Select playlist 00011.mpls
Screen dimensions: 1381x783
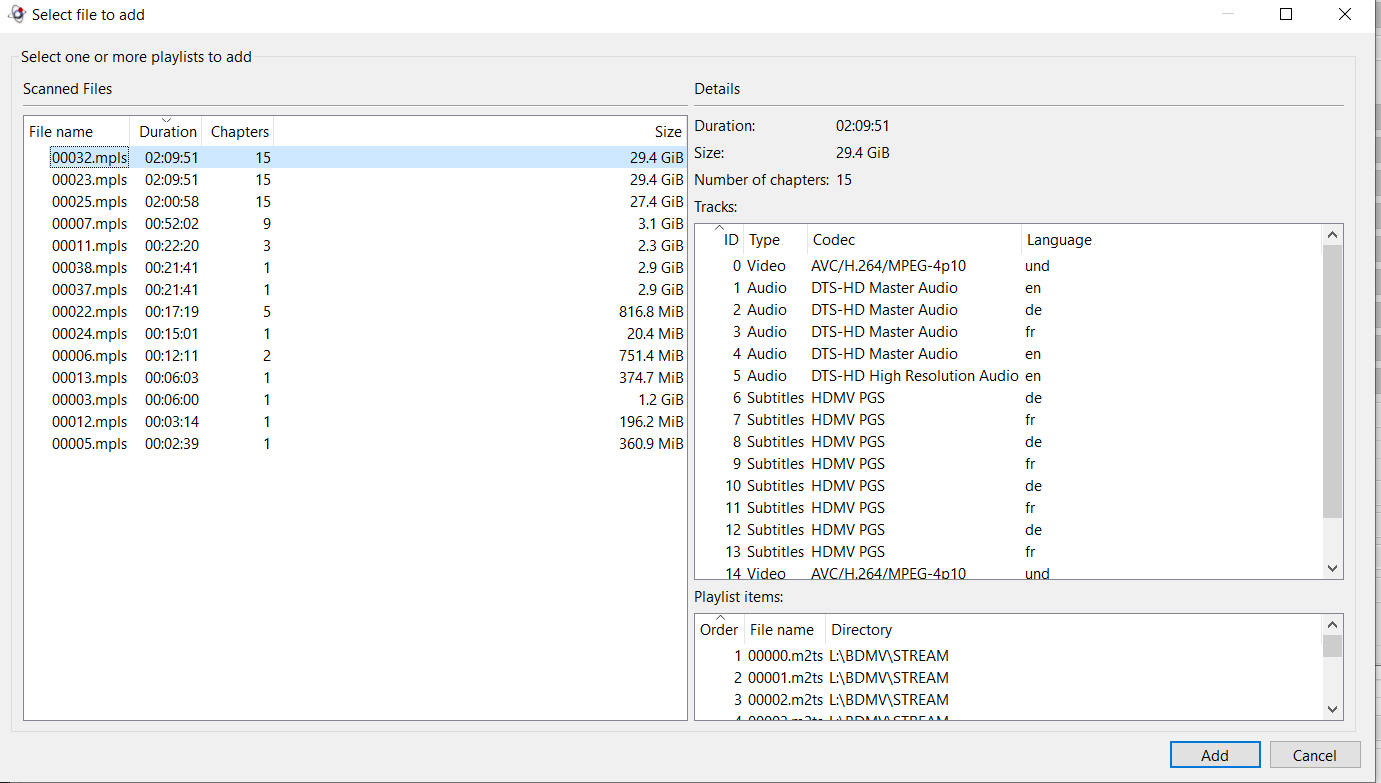(355, 246)
